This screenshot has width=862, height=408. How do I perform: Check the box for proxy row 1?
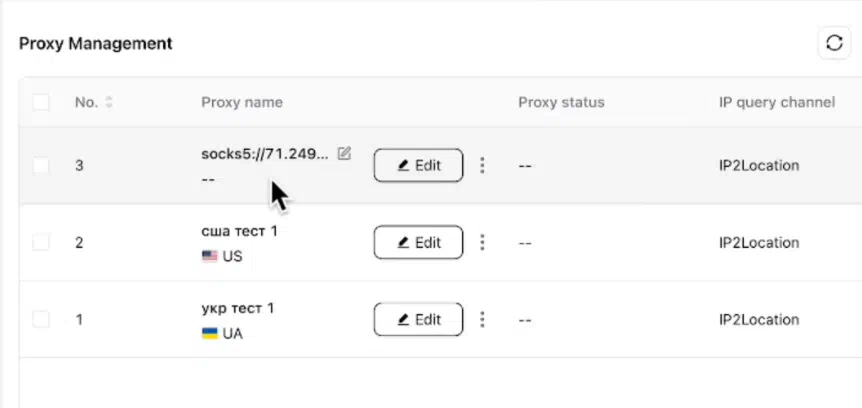pyautogui.click(x=41, y=319)
